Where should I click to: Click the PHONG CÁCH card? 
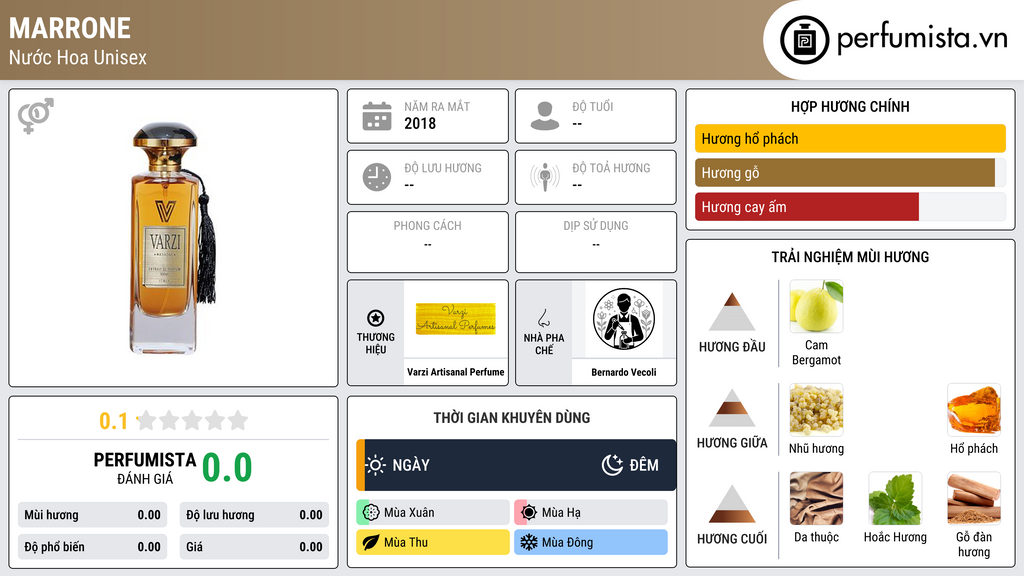point(428,242)
